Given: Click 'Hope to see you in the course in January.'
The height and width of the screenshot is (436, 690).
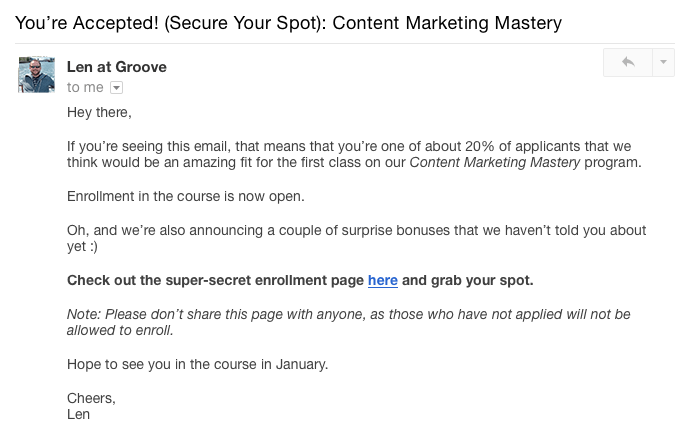Looking at the screenshot, I should (198, 364).
